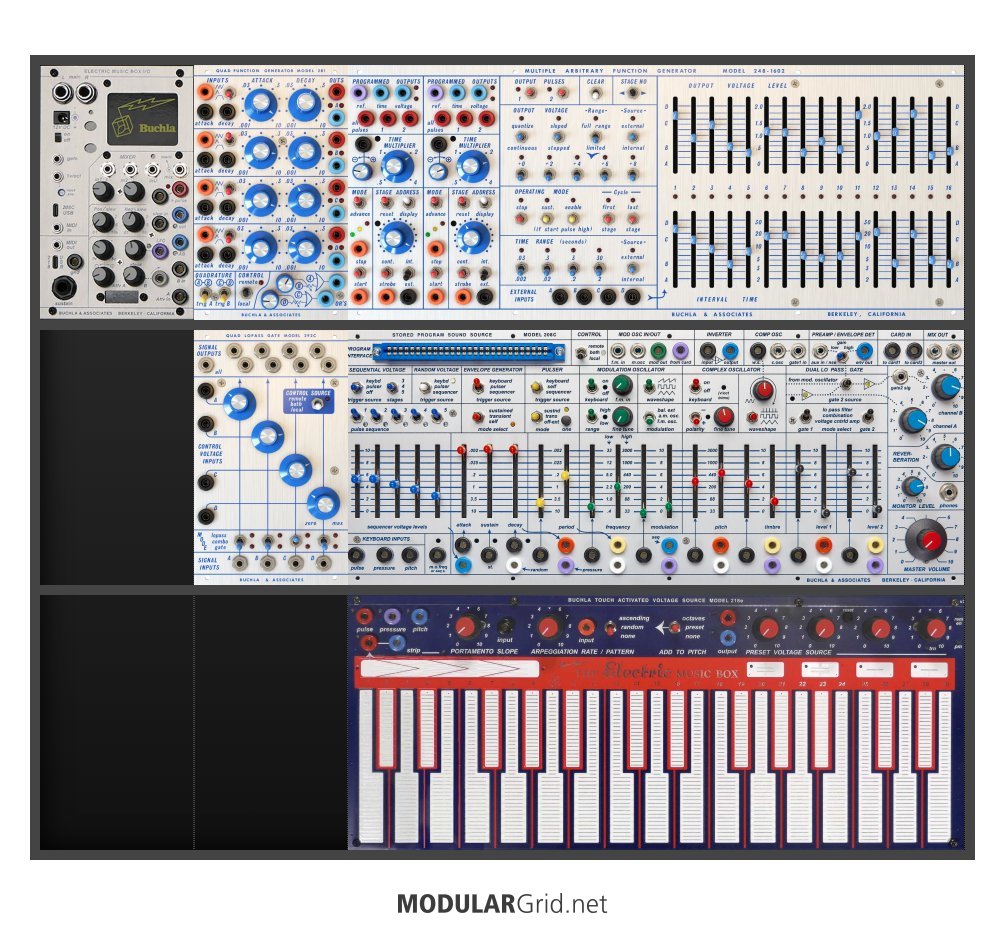Click the Program Interface card connector
Viewport: 1005px width, 925px height.
469,351
